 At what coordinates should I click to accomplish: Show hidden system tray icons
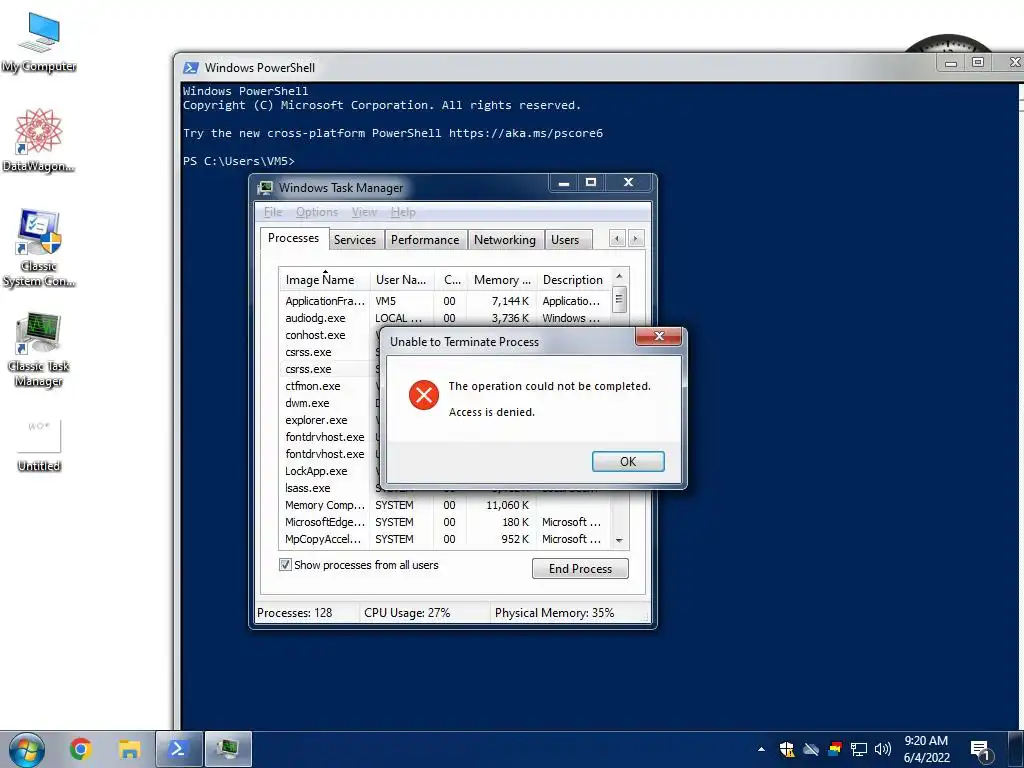tap(761, 749)
